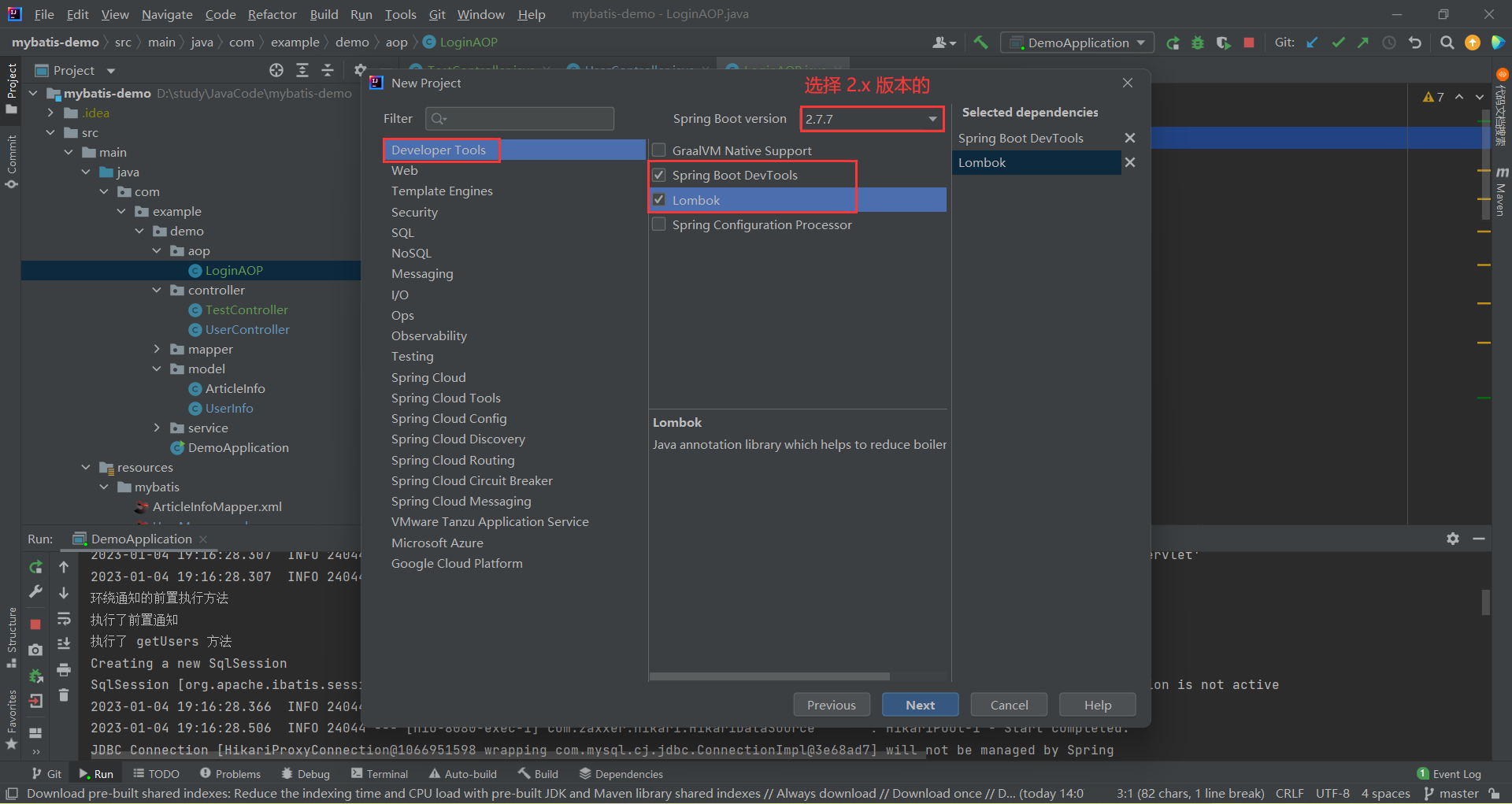Click the orange IDE update icon

(x=1473, y=43)
